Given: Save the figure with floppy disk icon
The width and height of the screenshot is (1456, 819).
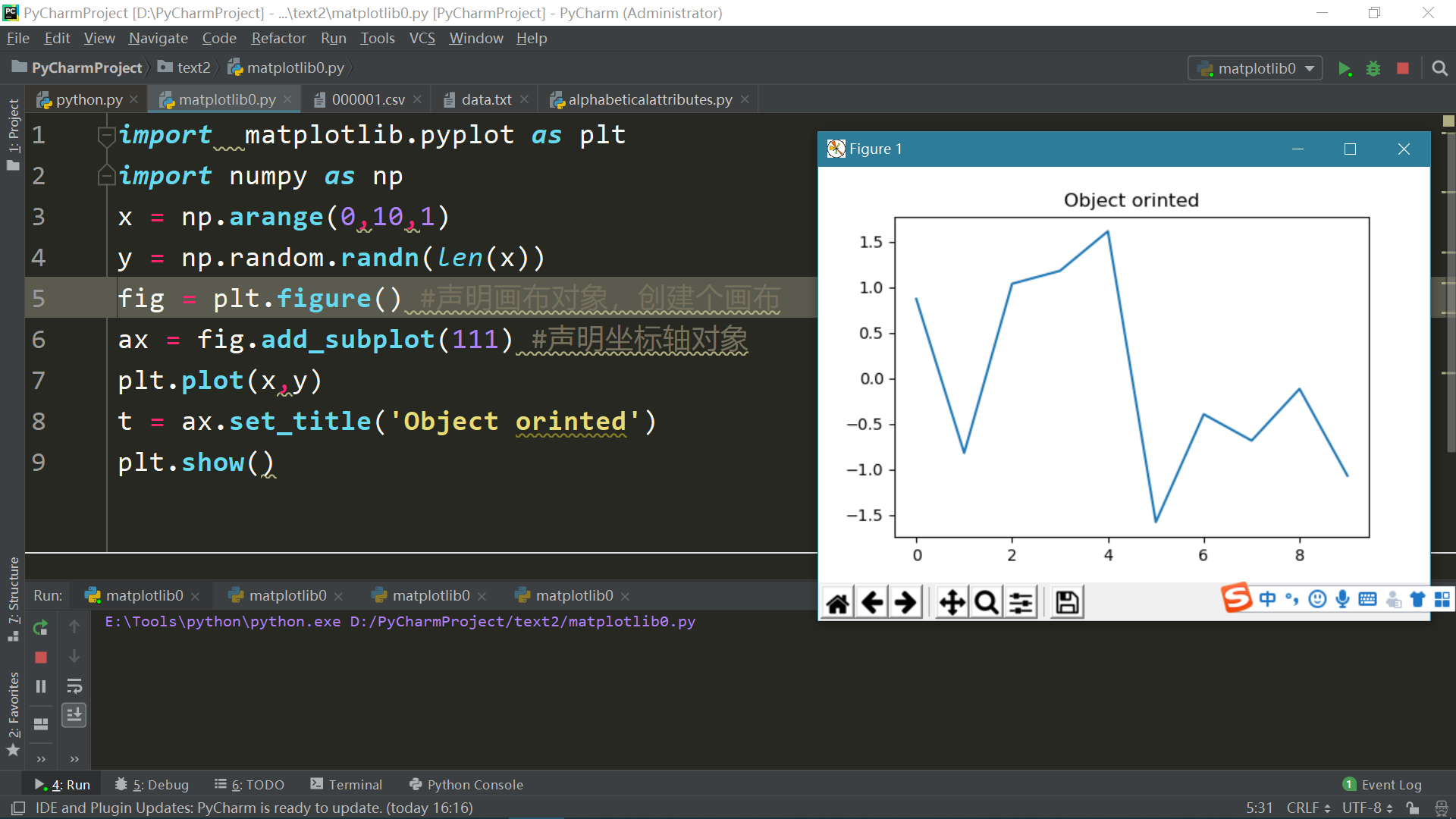Looking at the screenshot, I should pyautogui.click(x=1067, y=603).
